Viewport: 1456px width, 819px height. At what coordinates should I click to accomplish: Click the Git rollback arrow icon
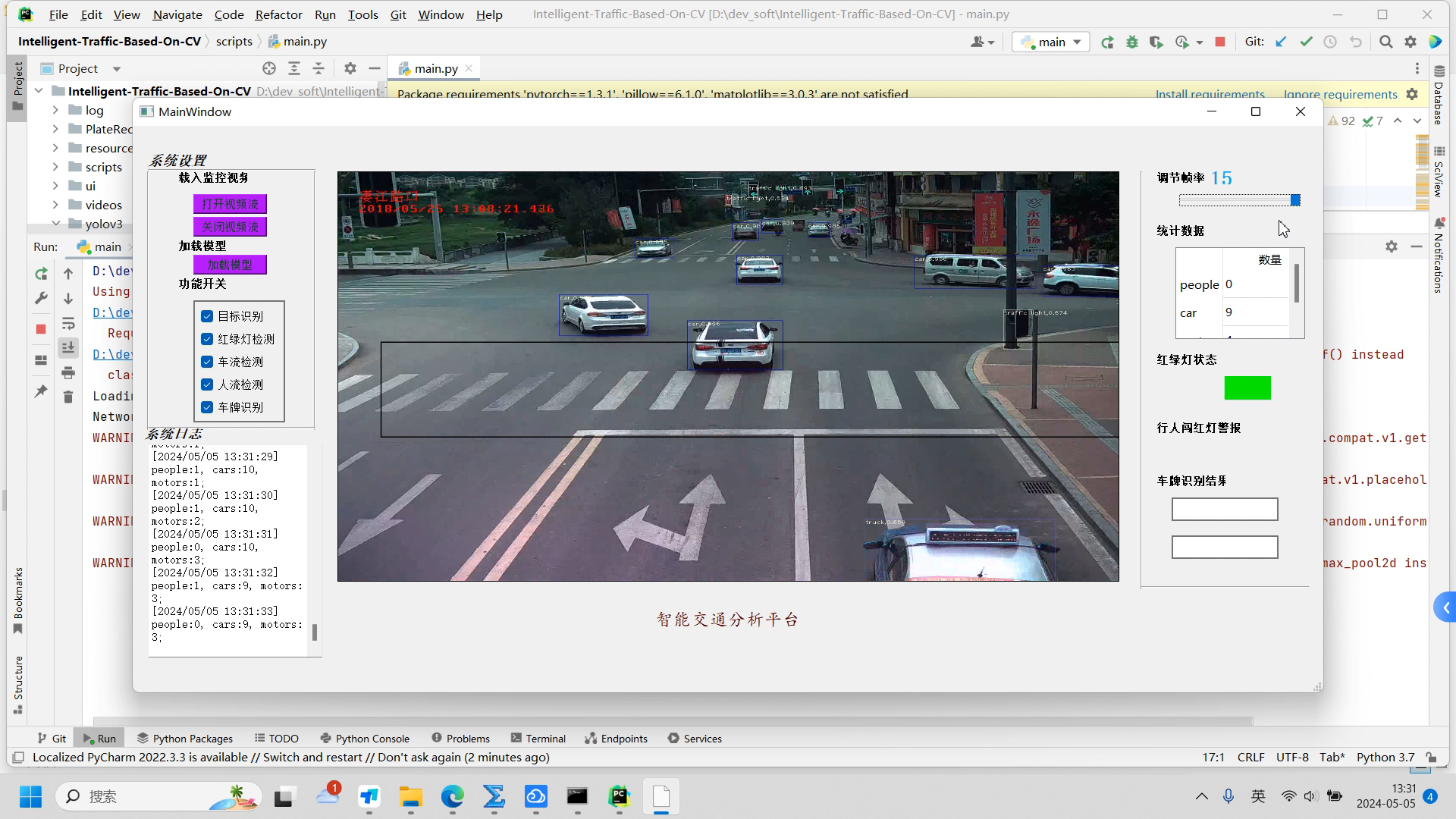(1355, 42)
